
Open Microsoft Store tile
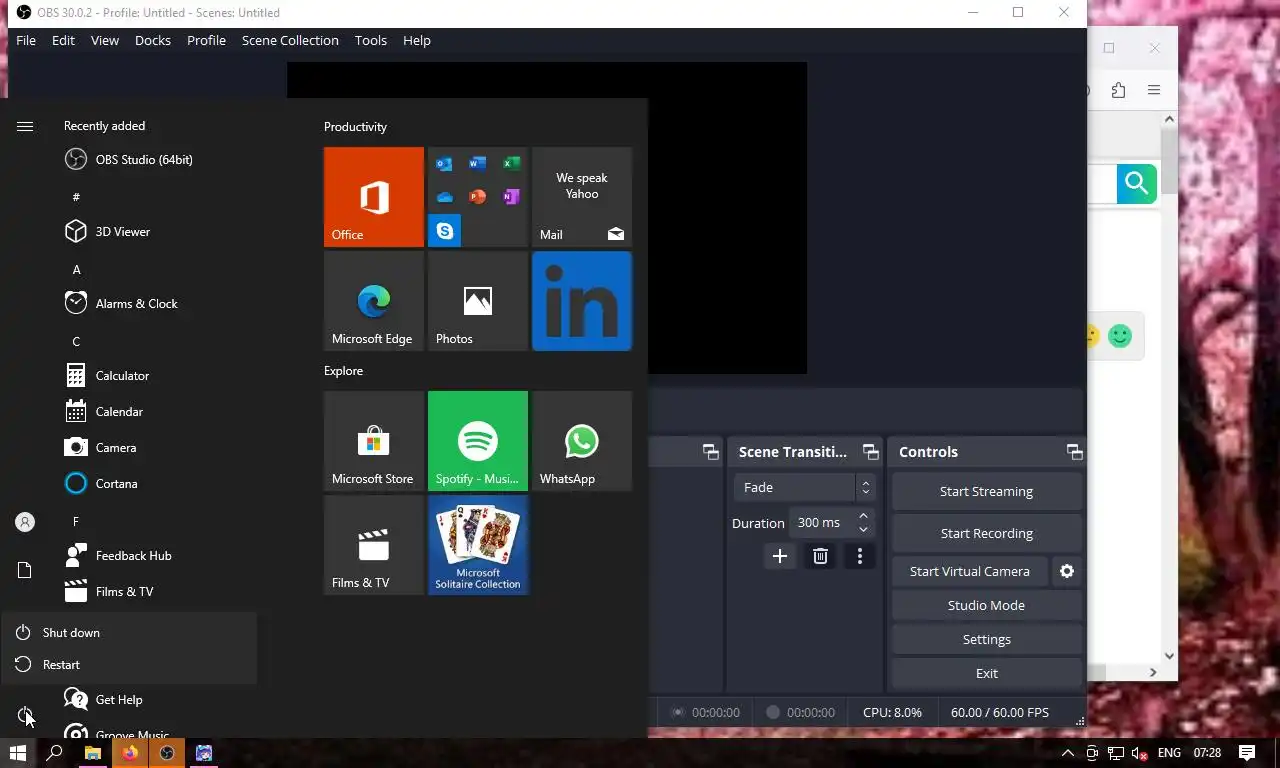pyautogui.click(x=374, y=441)
